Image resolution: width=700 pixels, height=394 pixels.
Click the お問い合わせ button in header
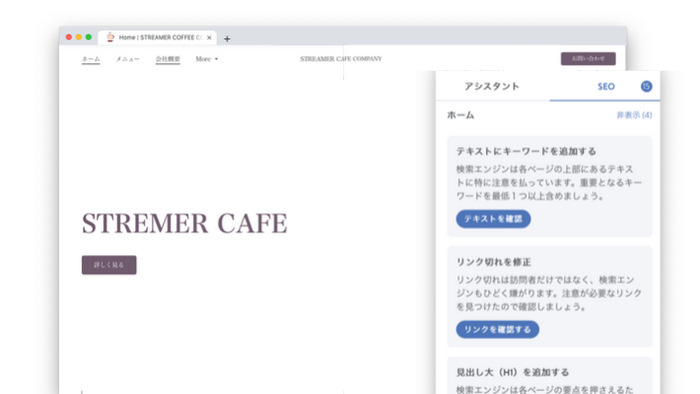(x=588, y=58)
